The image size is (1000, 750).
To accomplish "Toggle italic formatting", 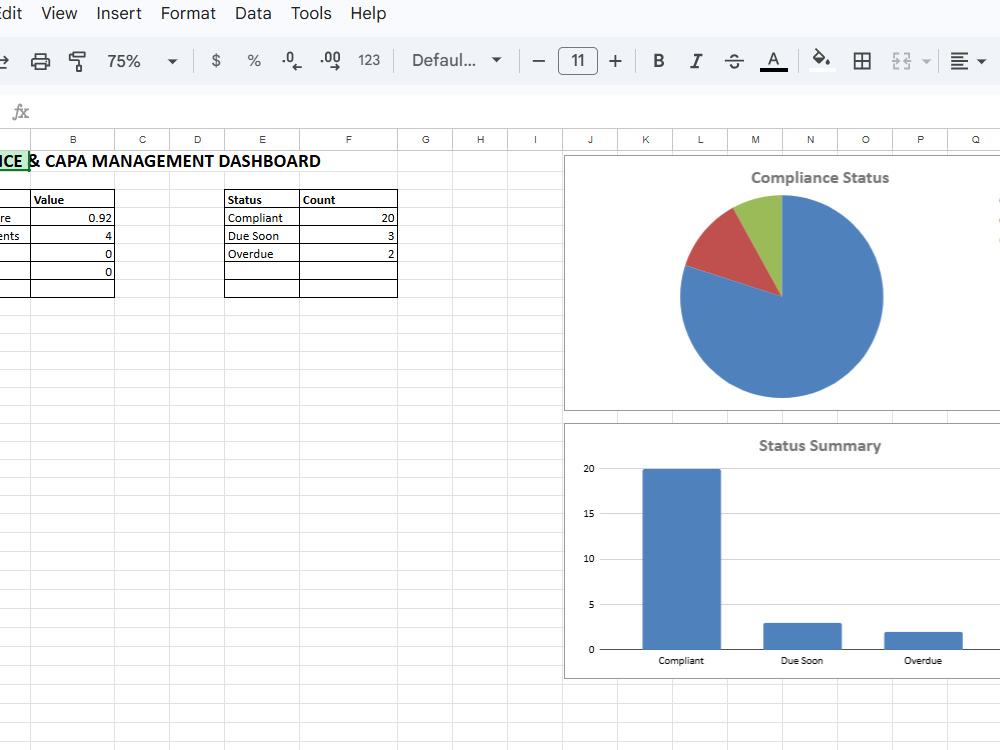I will click(x=696, y=61).
